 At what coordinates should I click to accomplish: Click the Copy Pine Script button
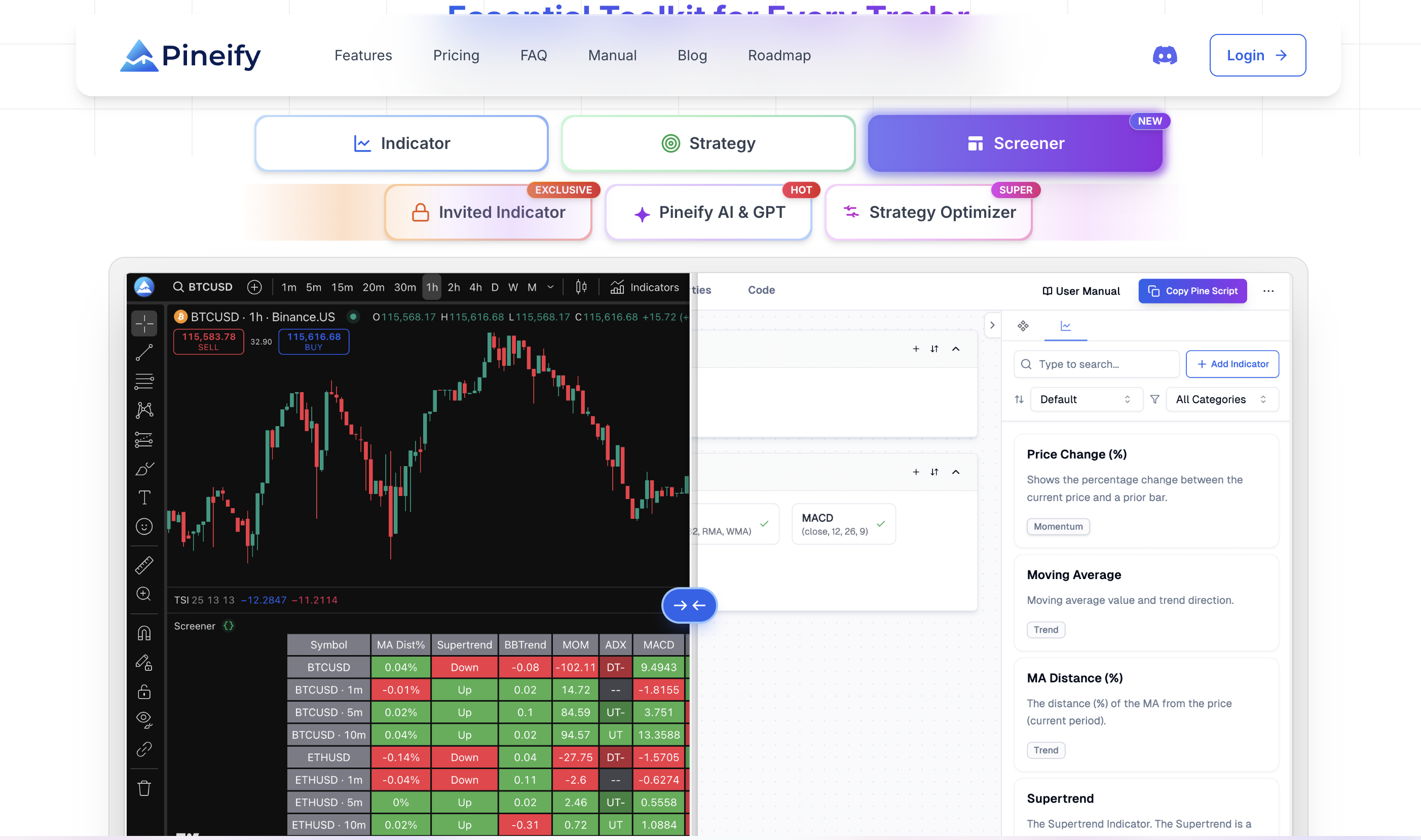pyautogui.click(x=1192, y=291)
